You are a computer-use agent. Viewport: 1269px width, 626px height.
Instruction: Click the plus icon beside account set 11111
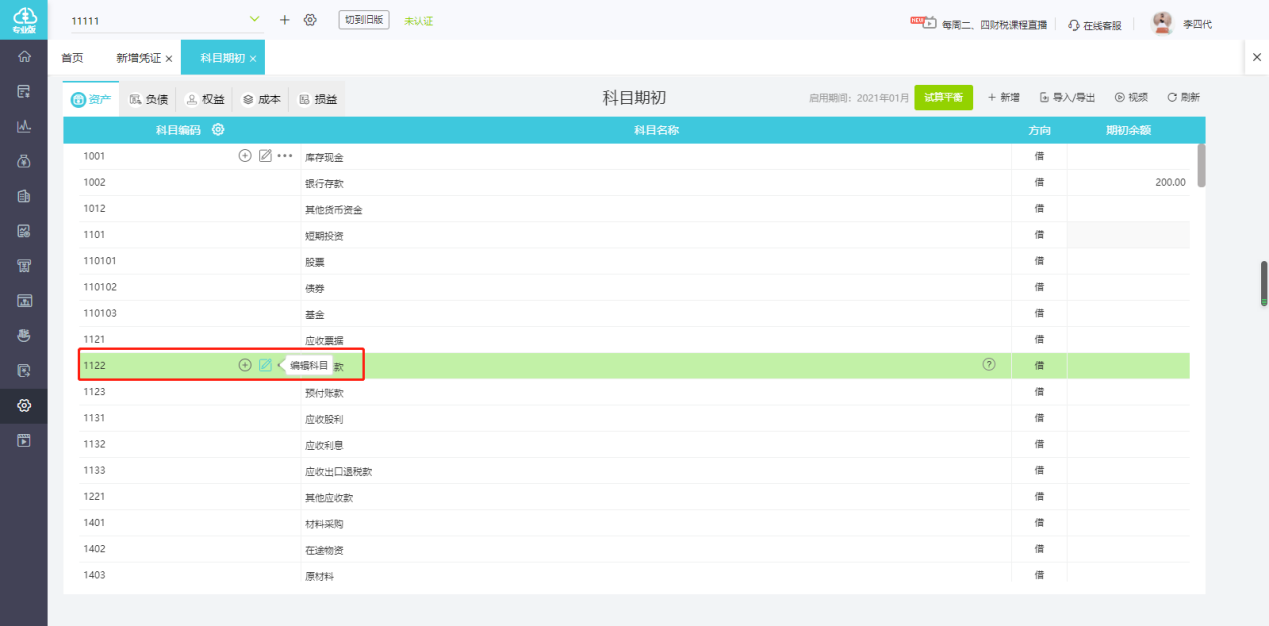[284, 20]
